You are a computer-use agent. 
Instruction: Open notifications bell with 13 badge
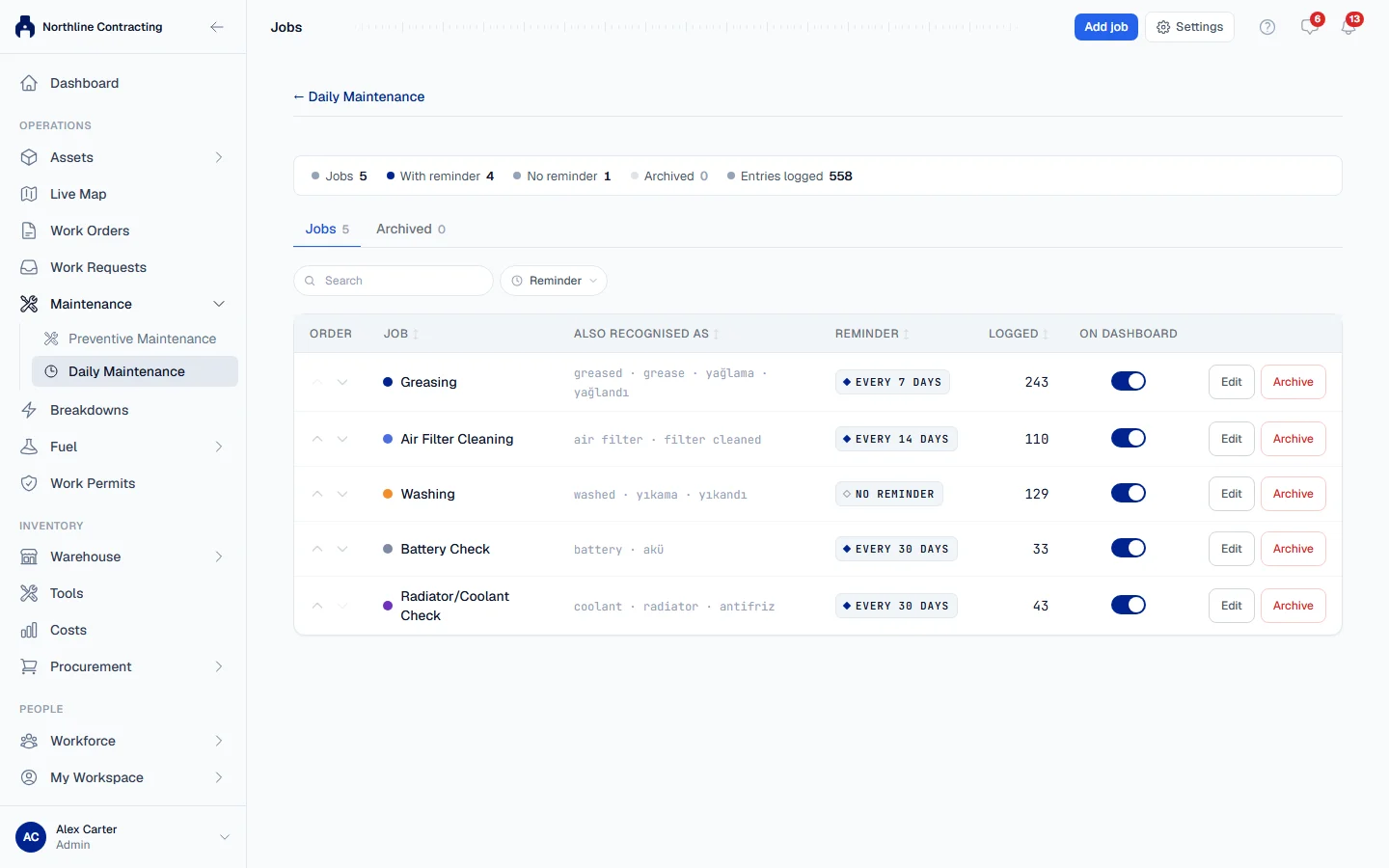click(x=1348, y=26)
